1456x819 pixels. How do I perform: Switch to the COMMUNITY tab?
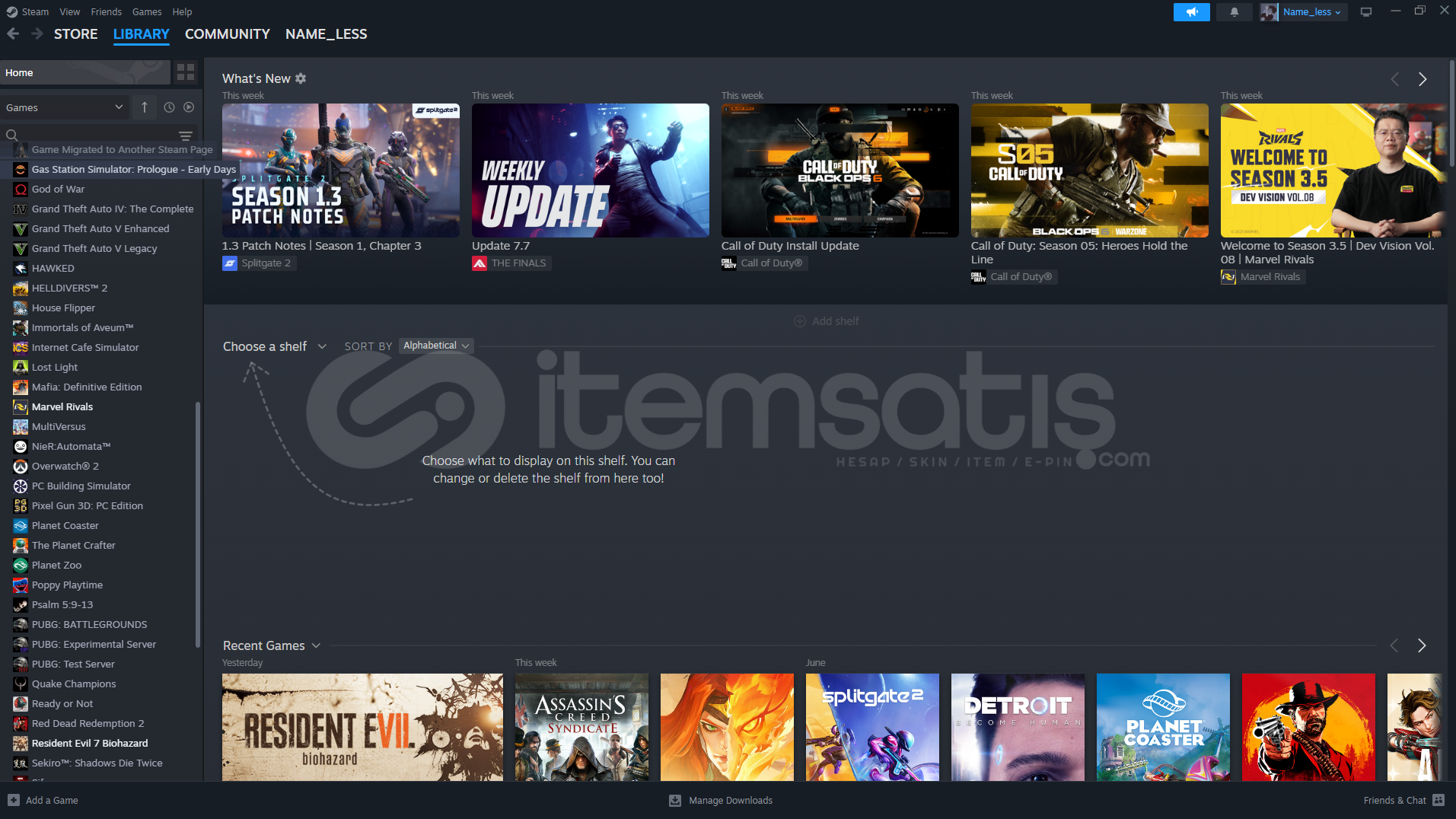click(x=228, y=34)
